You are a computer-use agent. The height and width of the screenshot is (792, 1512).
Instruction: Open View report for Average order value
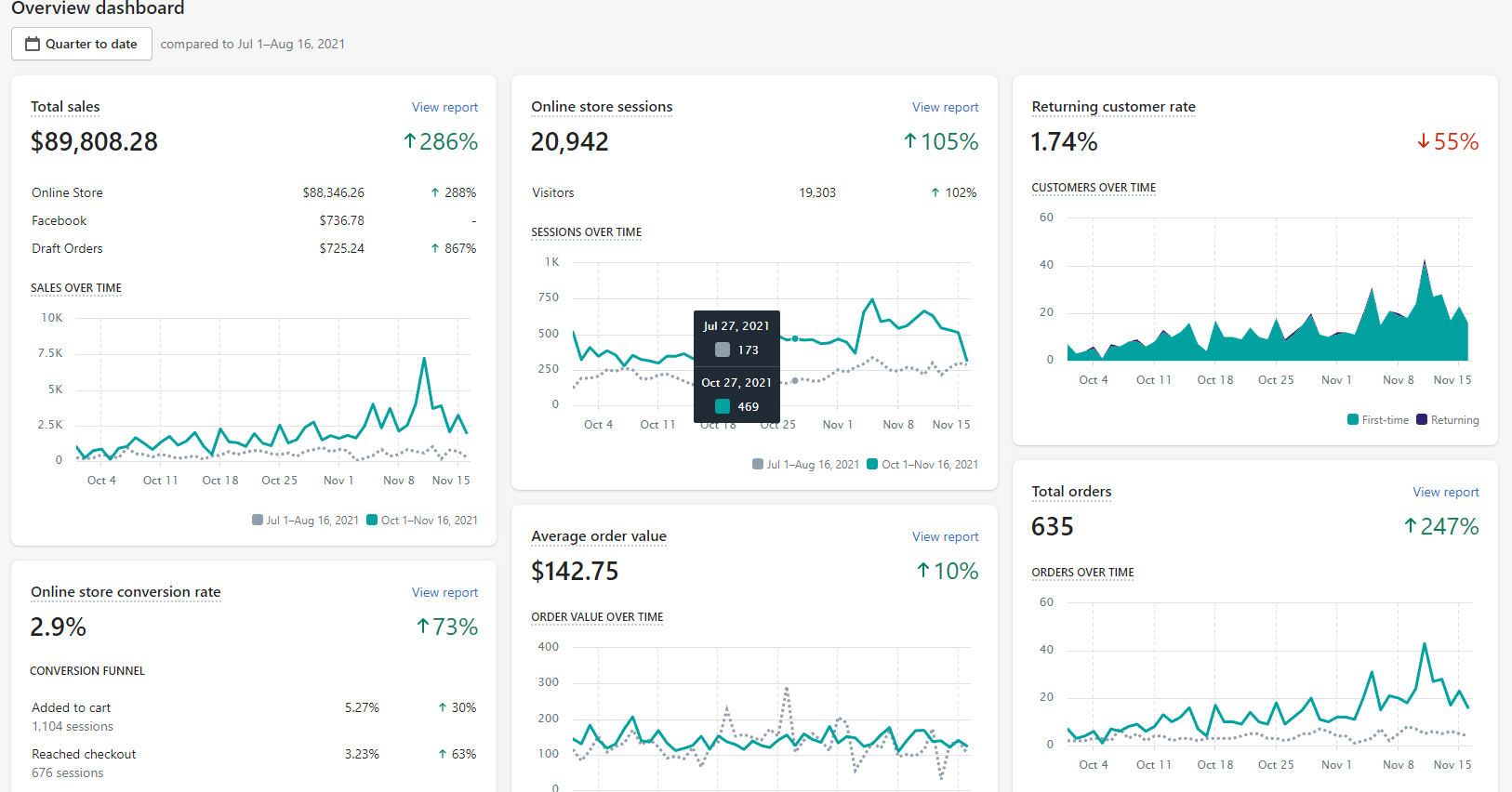(x=945, y=536)
